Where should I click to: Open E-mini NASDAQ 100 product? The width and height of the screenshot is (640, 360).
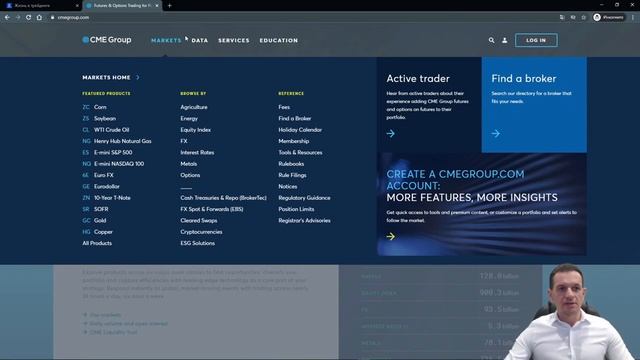coord(119,164)
